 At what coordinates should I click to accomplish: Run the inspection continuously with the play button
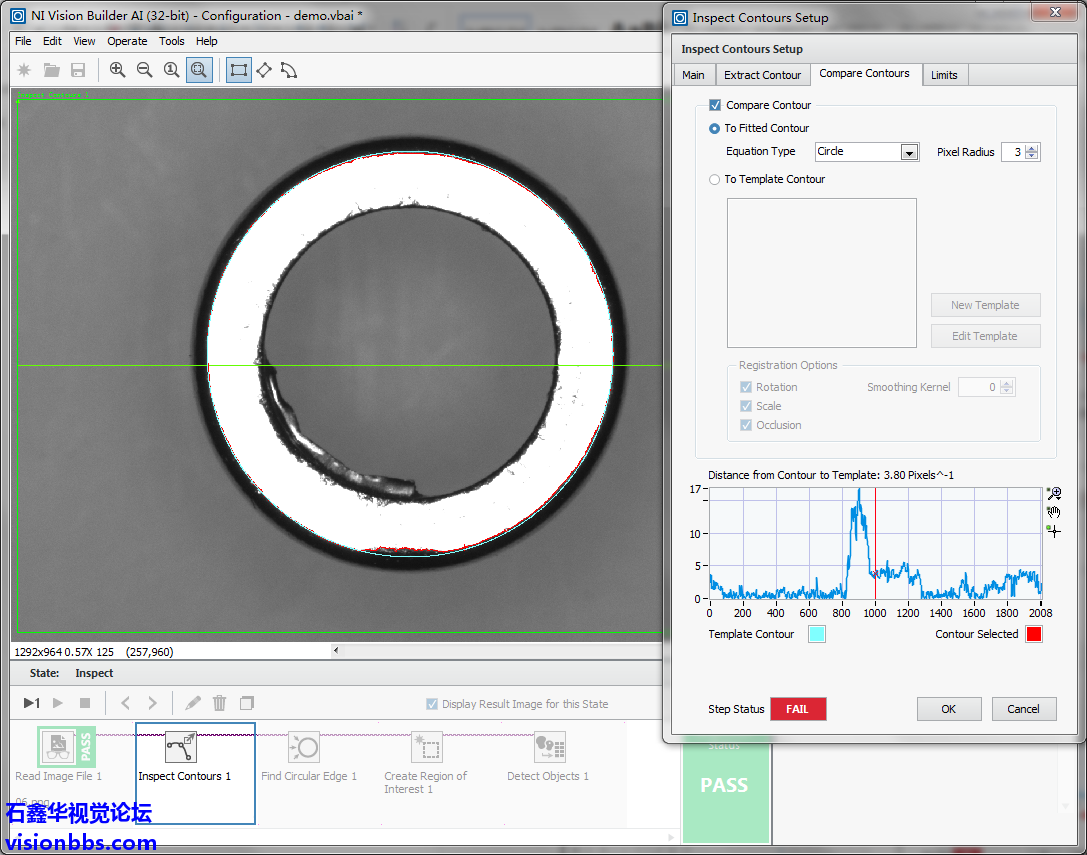click(58, 703)
